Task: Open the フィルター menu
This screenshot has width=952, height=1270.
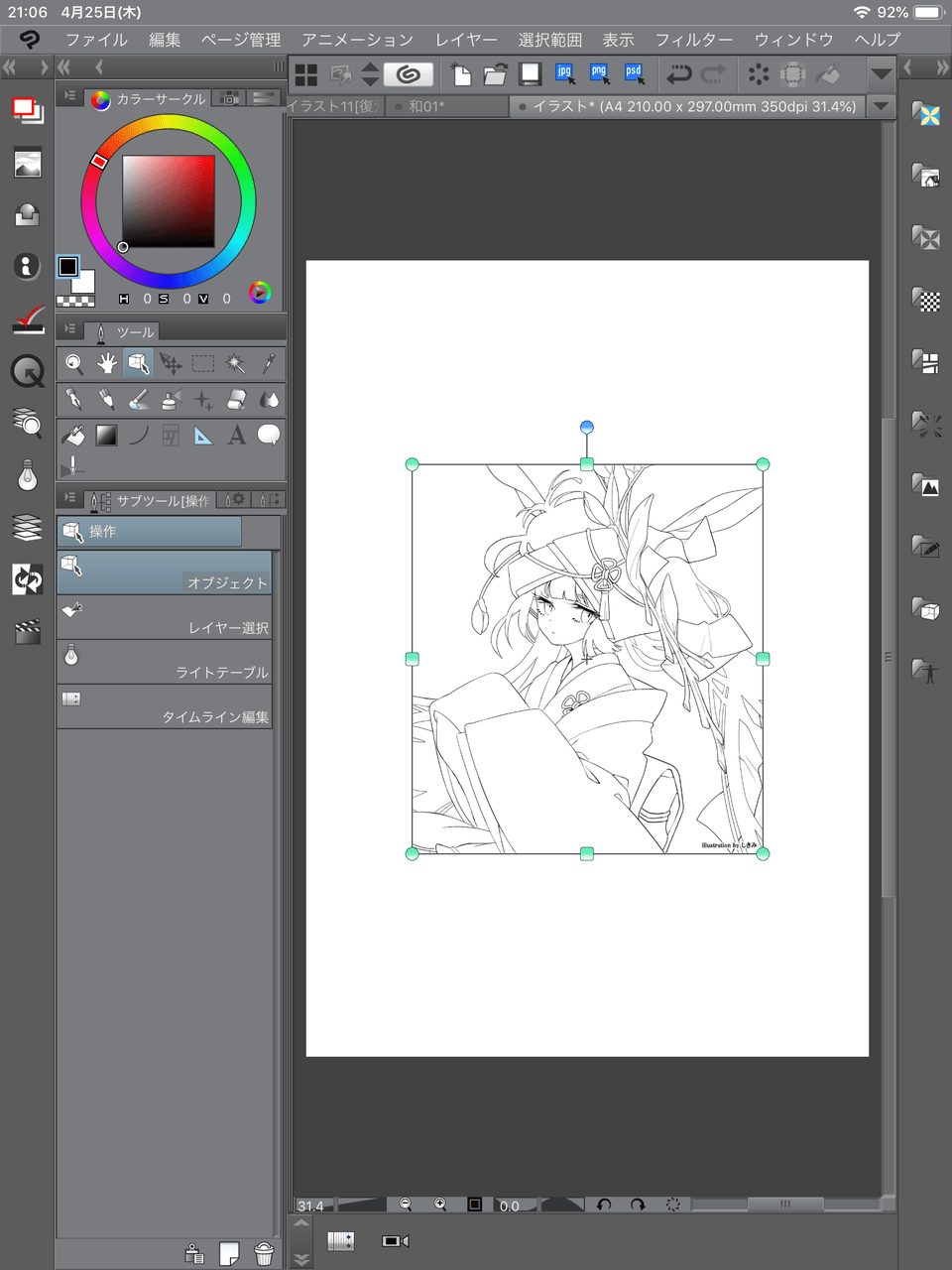Action: 693,40
